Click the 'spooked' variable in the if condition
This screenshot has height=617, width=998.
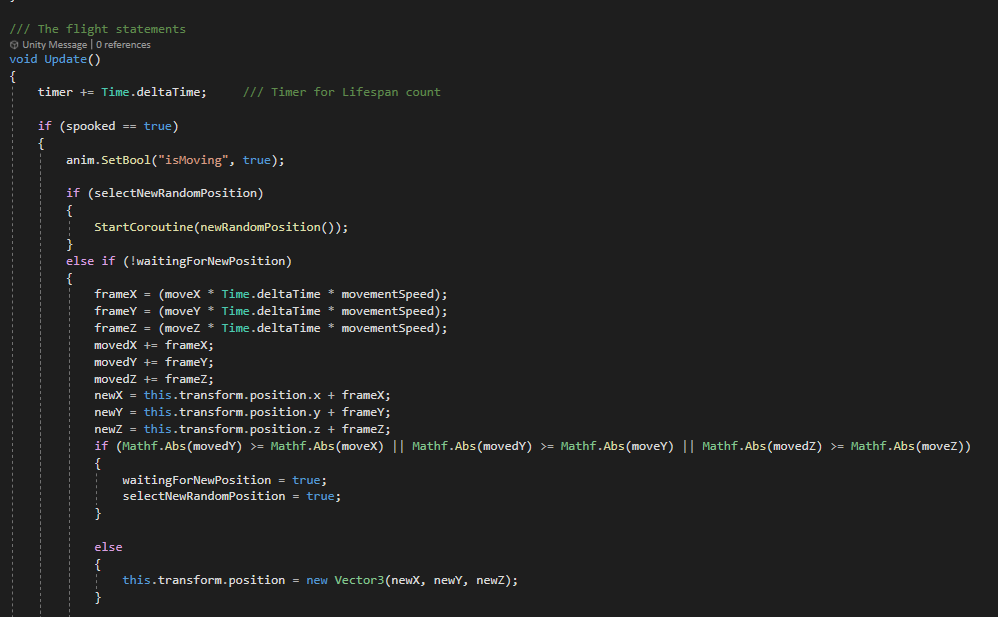point(91,126)
